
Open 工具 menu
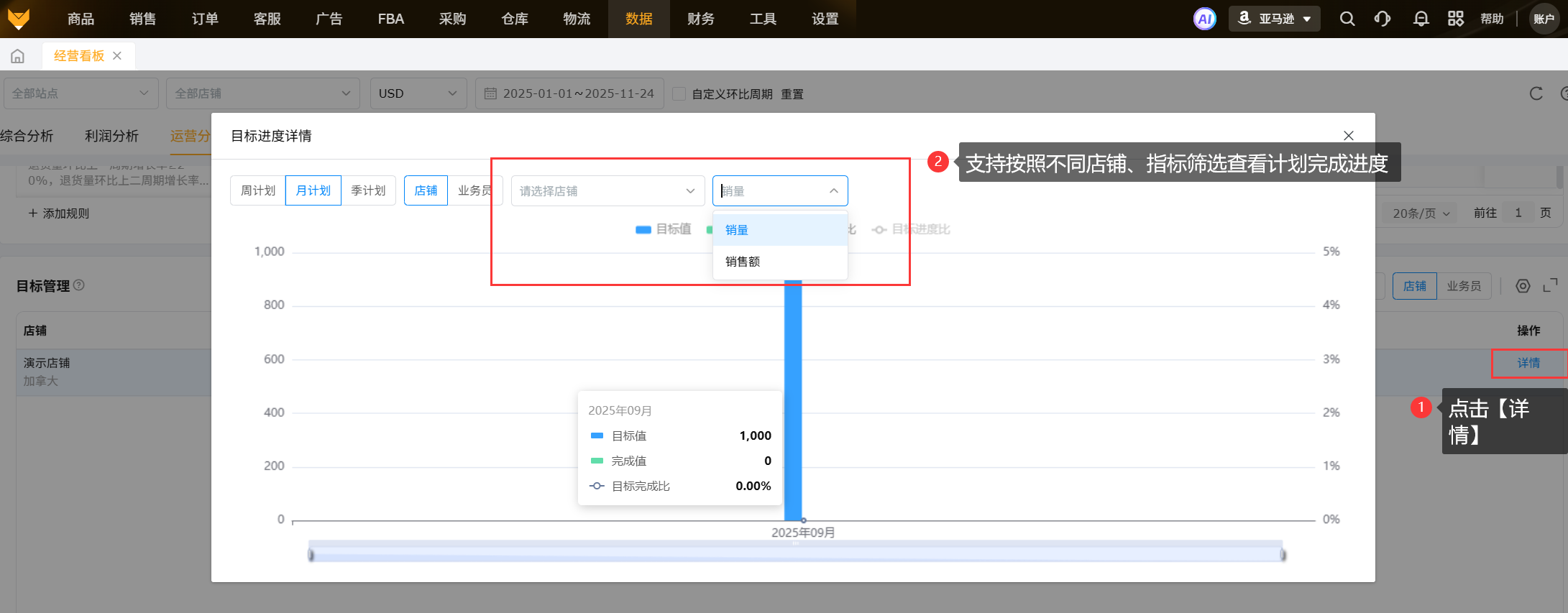(x=763, y=19)
